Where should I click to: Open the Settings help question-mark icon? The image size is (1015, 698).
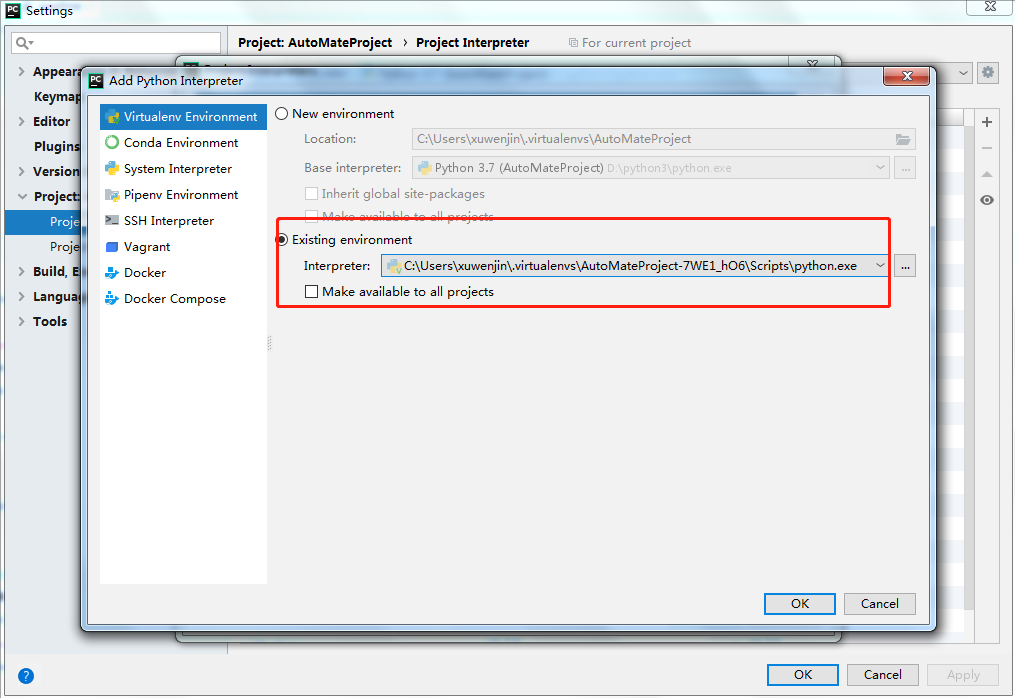click(x=26, y=676)
